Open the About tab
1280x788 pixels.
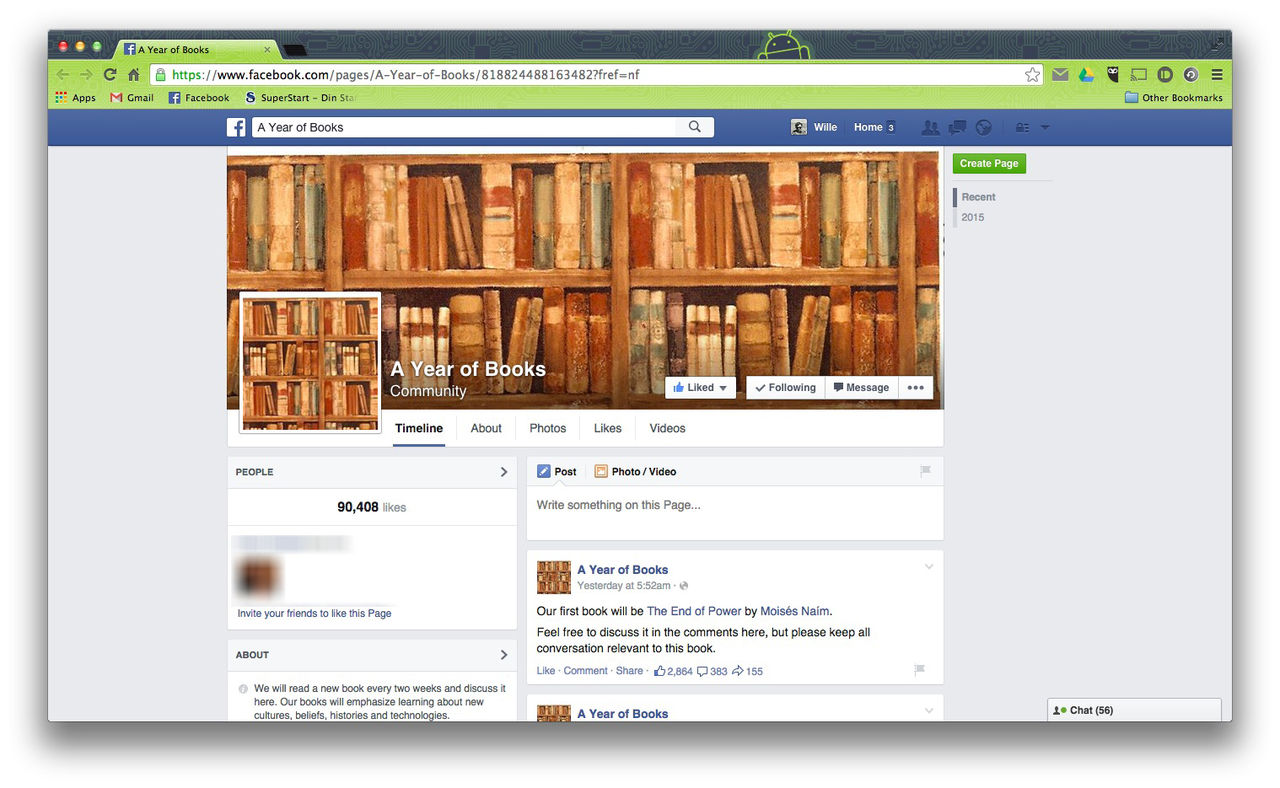(486, 428)
